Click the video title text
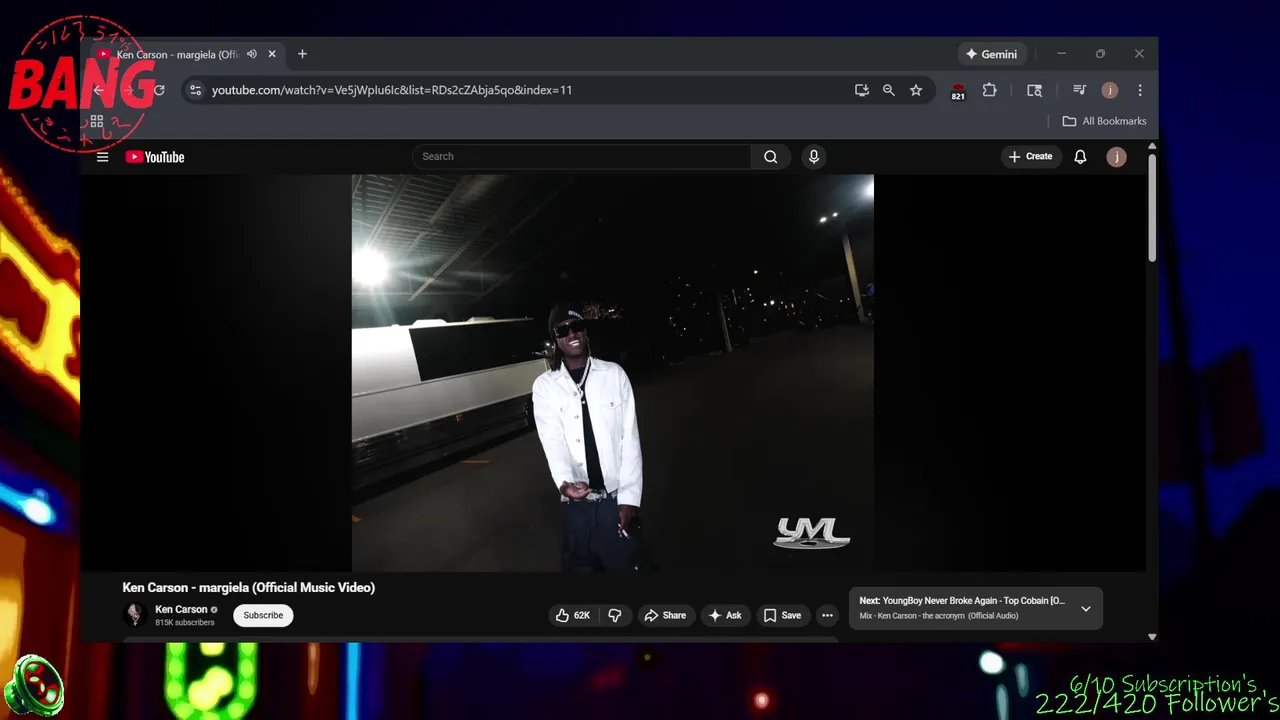 click(249, 588)
